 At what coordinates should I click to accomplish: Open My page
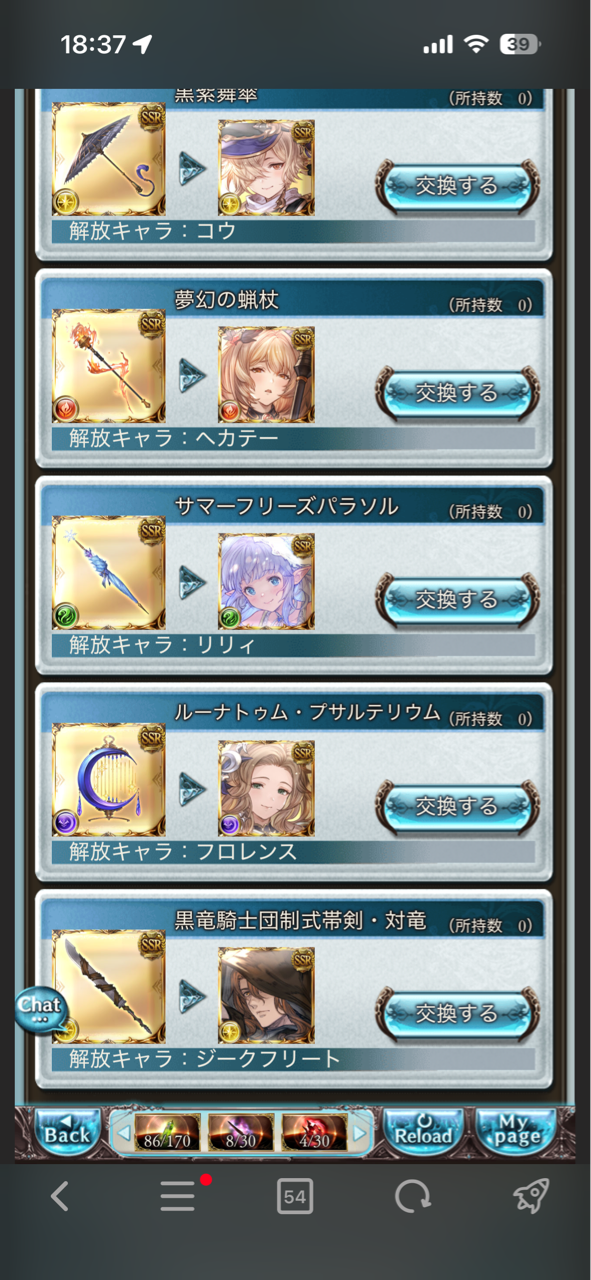(516, 1132)
